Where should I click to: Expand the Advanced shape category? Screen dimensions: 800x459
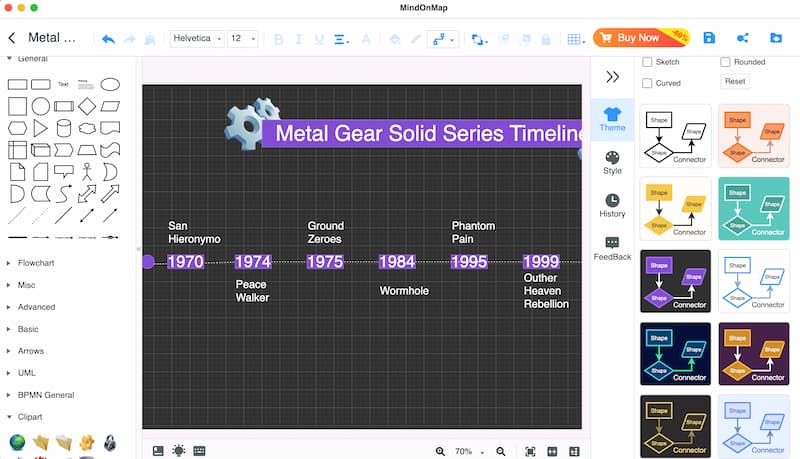coord(36,307)
